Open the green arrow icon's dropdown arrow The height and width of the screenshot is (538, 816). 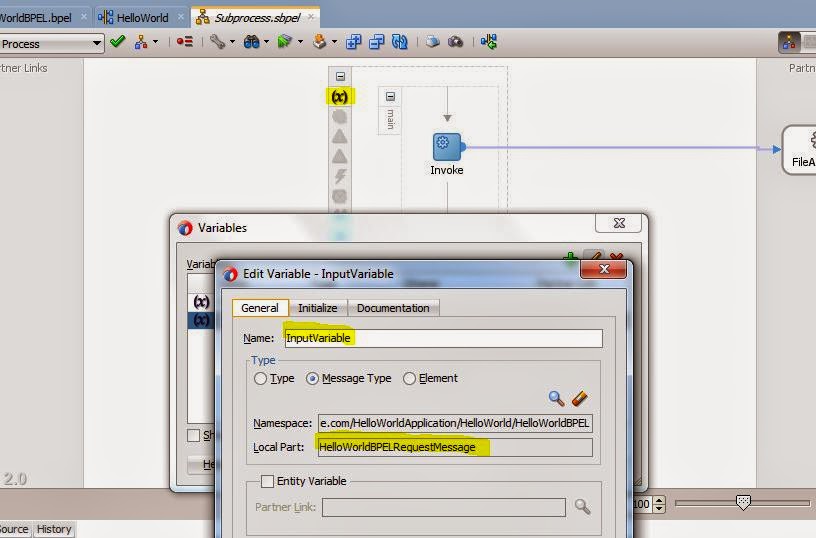[x=300, y=42]
